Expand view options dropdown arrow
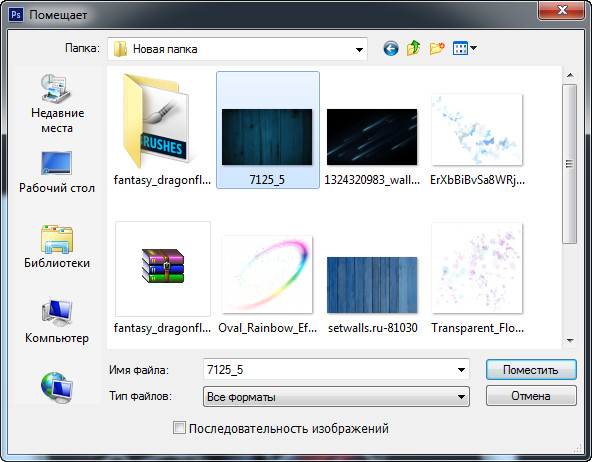 (473, 48)
